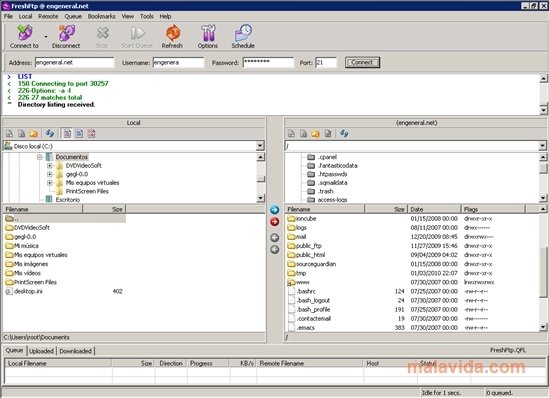Switch to the Uploaded tab
This screenshot has width=549, height=398.
(41, 351)
